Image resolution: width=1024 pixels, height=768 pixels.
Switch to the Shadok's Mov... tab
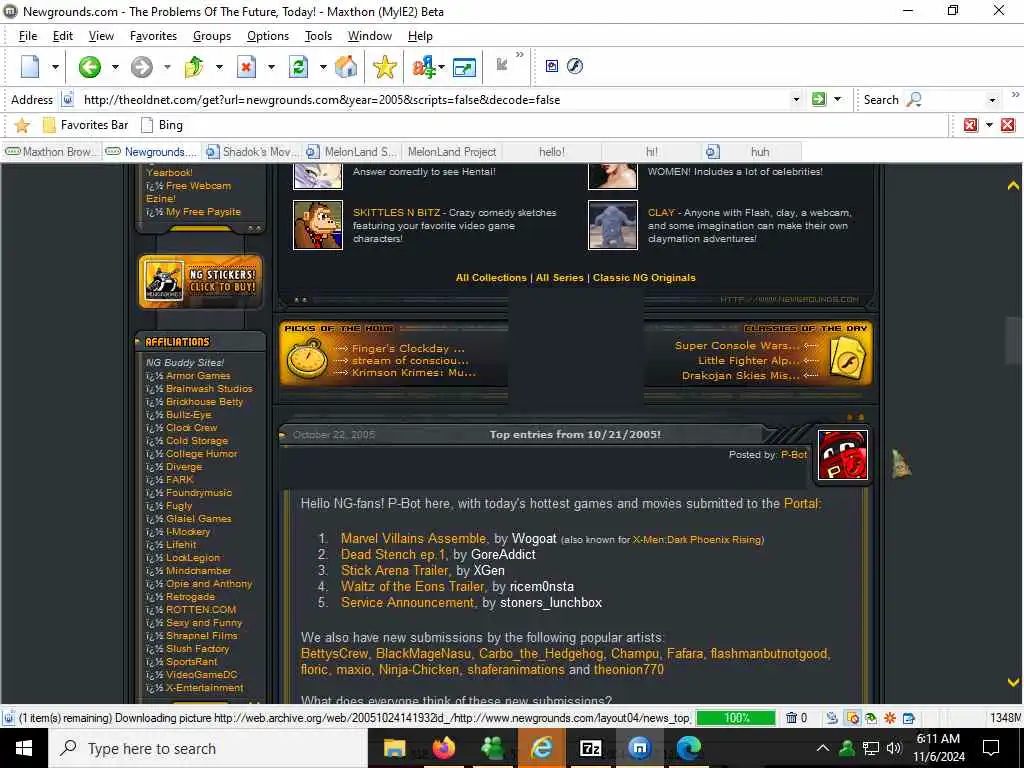(252, 152)
